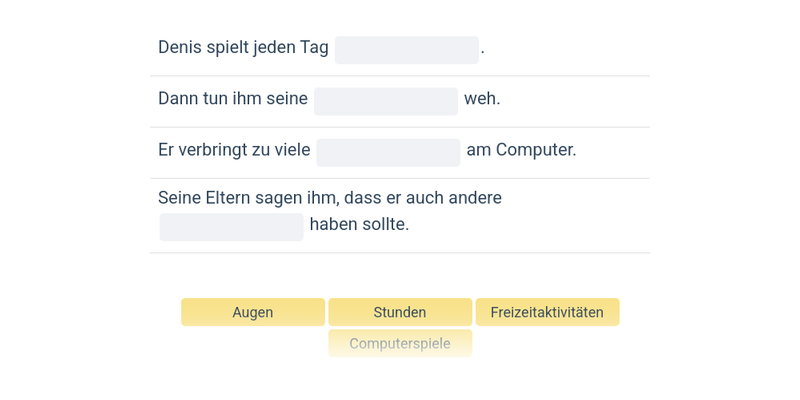800x400 pixels.
Task: Pick the "Augen" word chip
Action: [253, 312]
